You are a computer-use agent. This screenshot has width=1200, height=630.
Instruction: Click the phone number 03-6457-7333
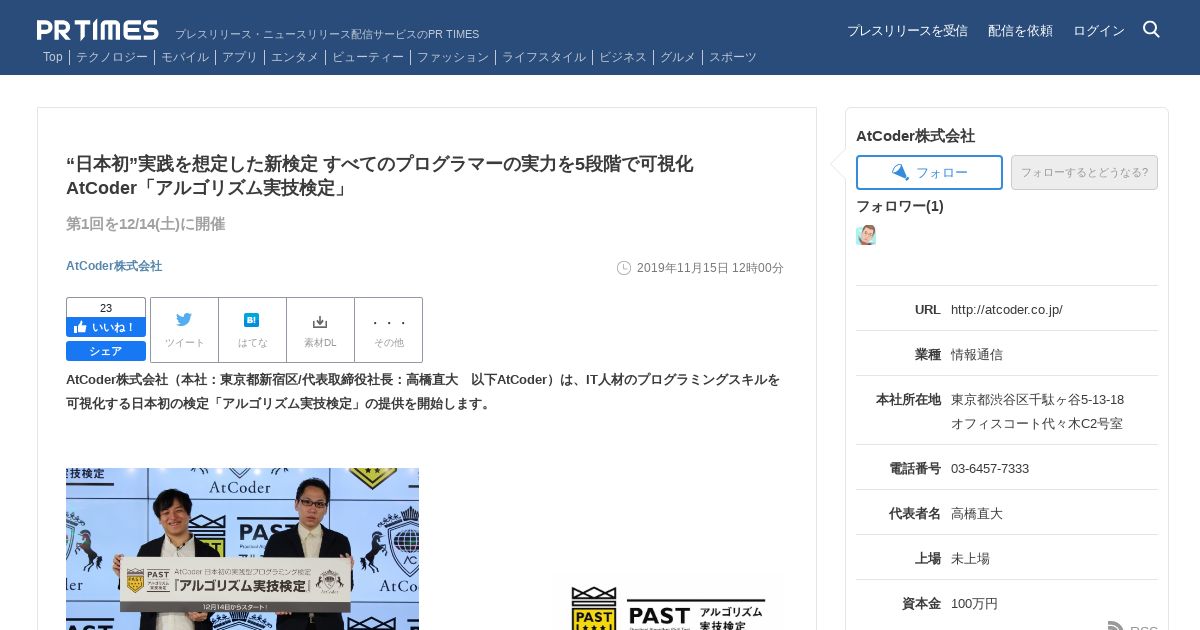click(990, 468)
